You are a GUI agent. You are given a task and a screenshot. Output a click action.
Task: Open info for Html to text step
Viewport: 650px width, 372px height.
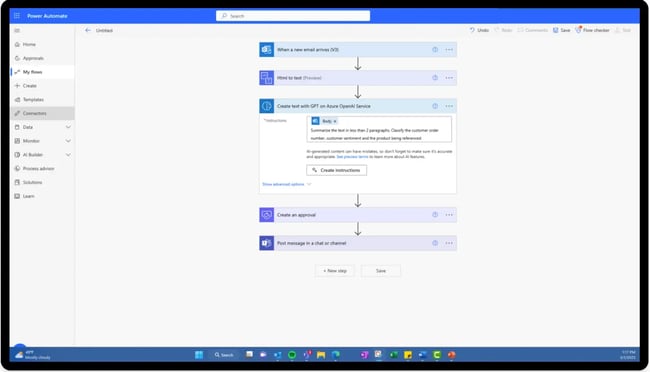tap(435, 78)
